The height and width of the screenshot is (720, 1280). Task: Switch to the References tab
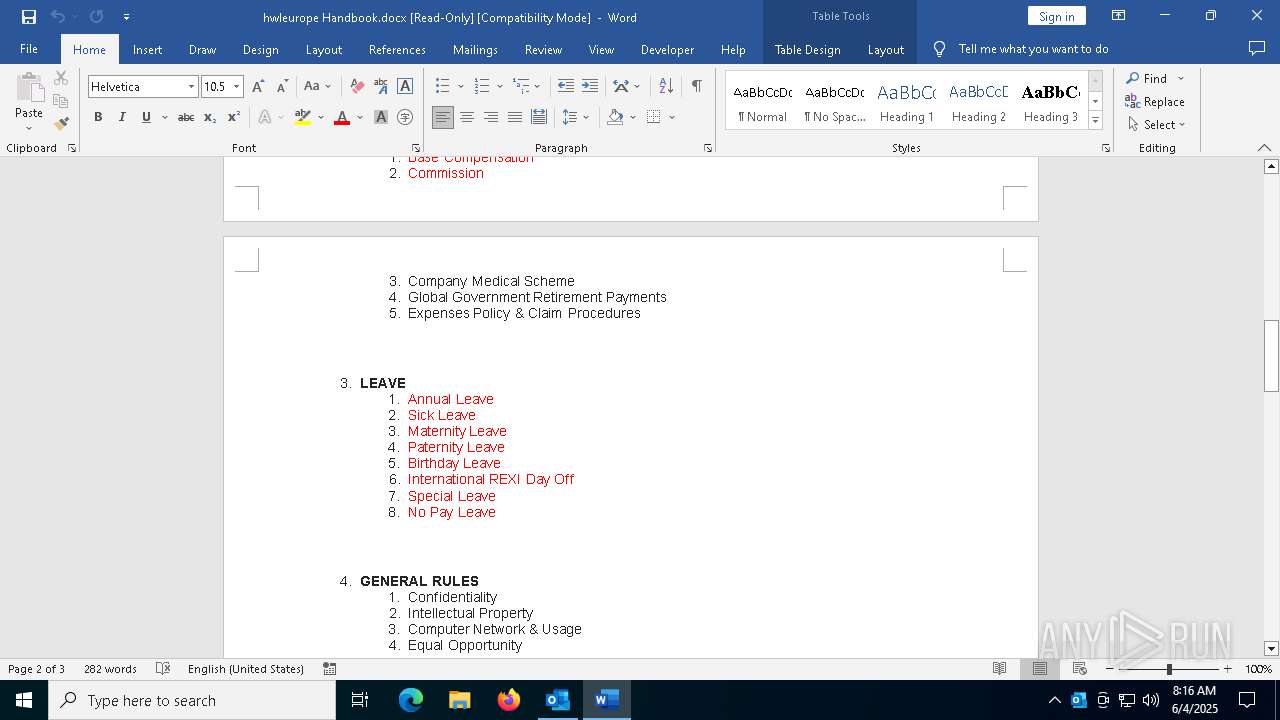397,49
